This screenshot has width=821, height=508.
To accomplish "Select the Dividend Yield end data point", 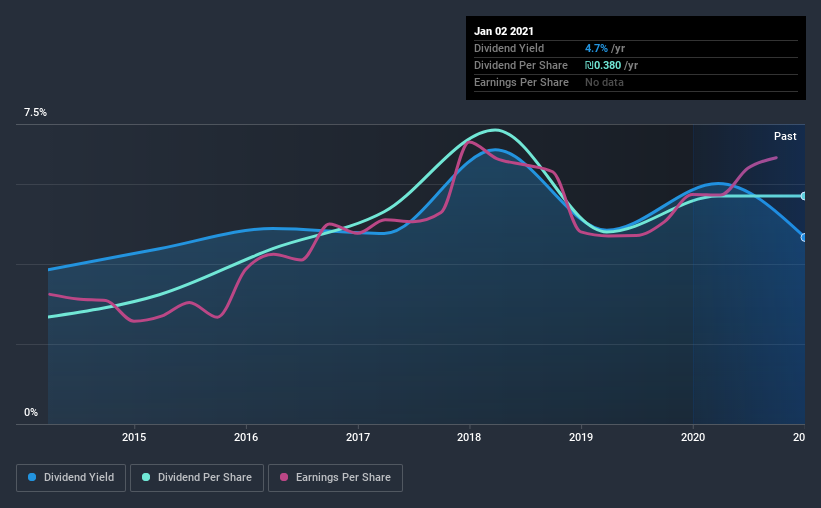I will pos(804,237).
